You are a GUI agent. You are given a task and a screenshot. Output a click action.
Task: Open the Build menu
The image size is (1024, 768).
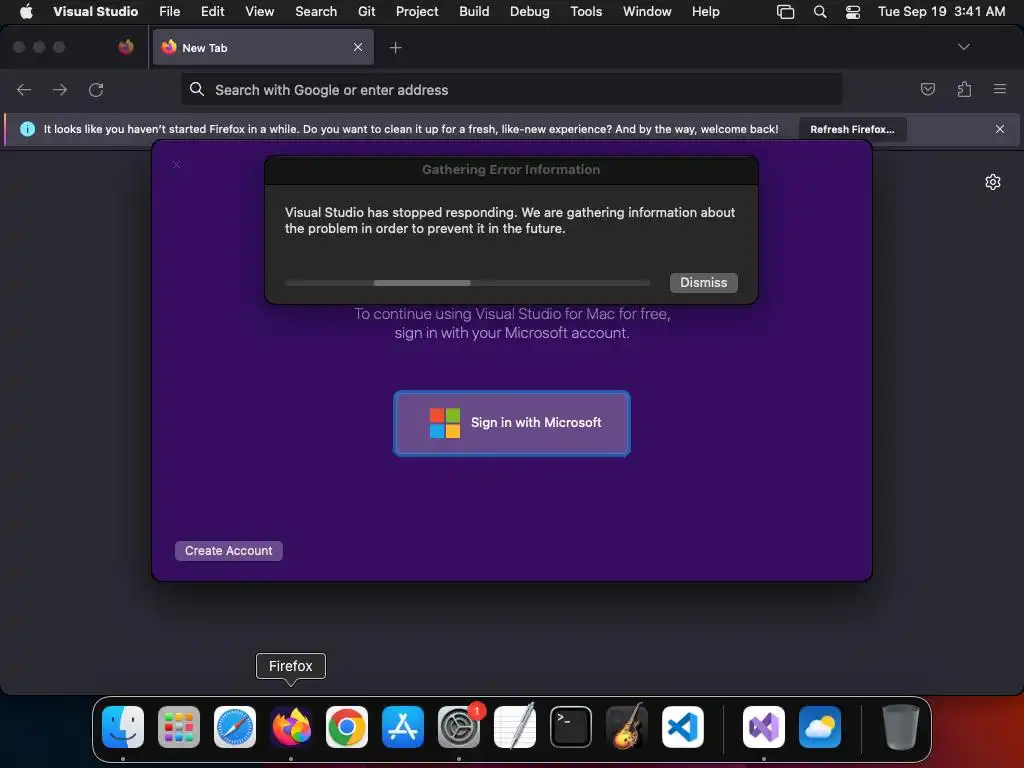(x=474, y=12)
